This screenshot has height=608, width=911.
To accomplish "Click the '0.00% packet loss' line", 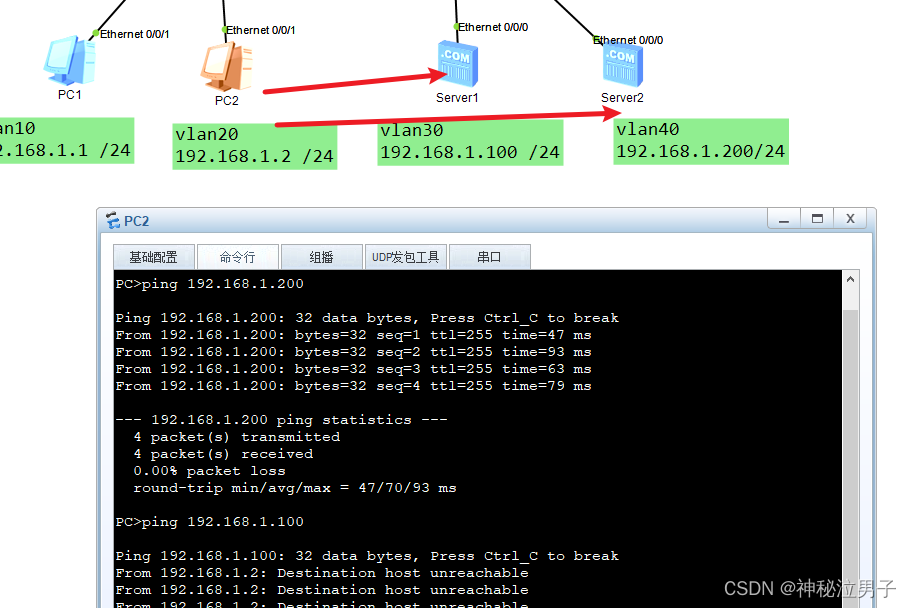I will tap(209, 470).
